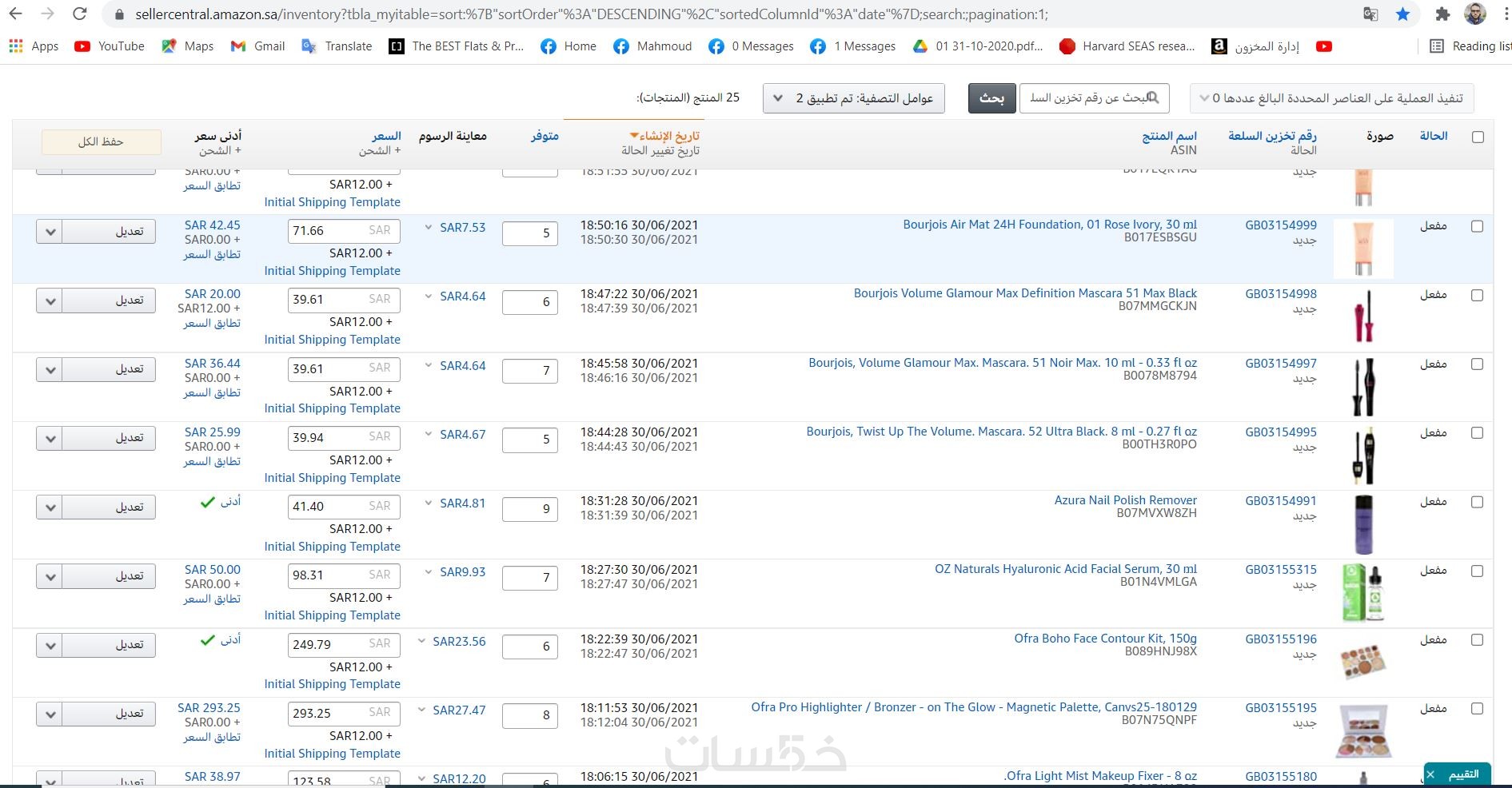Go back to the previous page

pos(15,14)
